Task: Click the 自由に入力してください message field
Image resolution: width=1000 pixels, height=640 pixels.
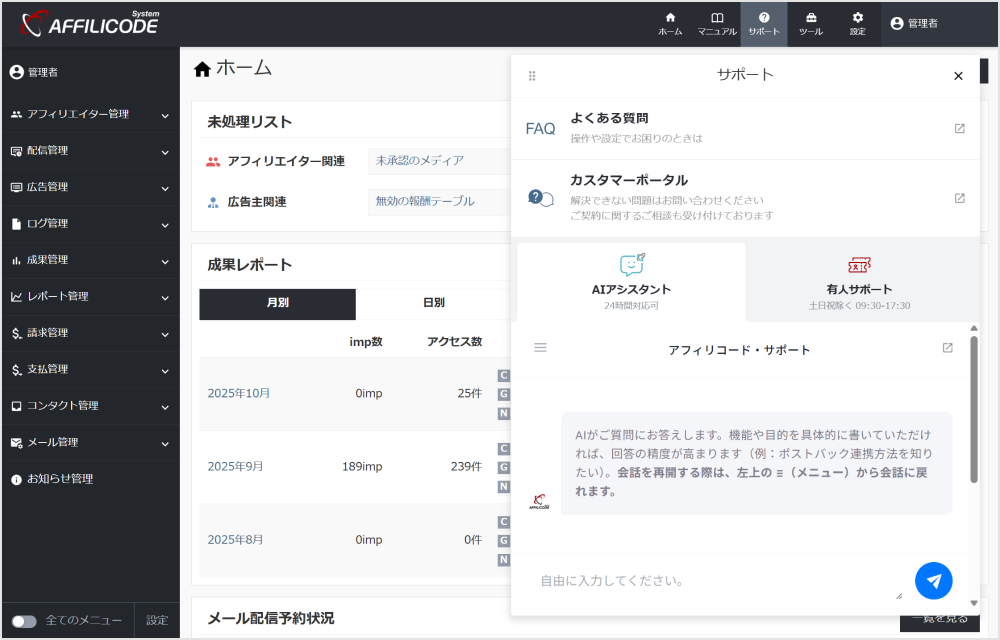Action: 715,581
